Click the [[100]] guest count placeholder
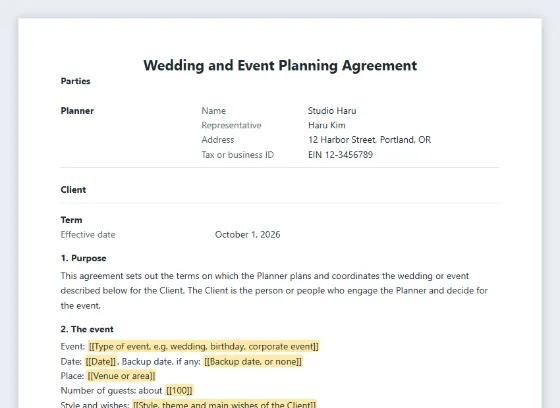The width and height of the screenshot is (560, 408). tap(179, 390)
